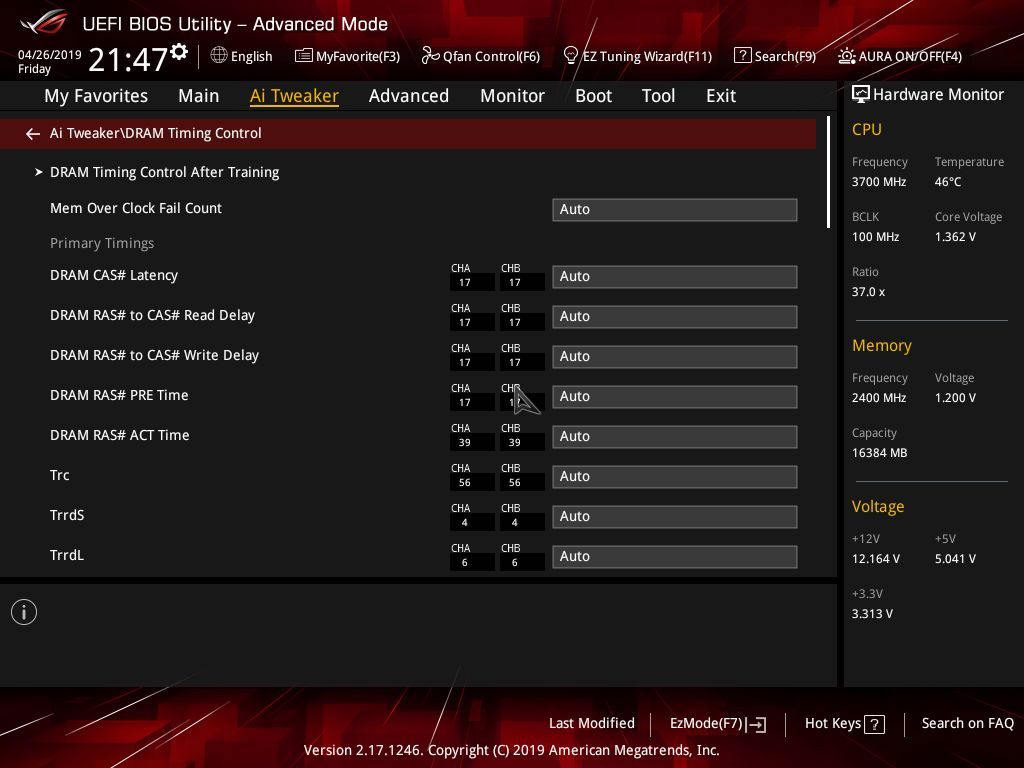
Task: Click the vertical scrollbar of settings list
Action: tap(828, 172)
